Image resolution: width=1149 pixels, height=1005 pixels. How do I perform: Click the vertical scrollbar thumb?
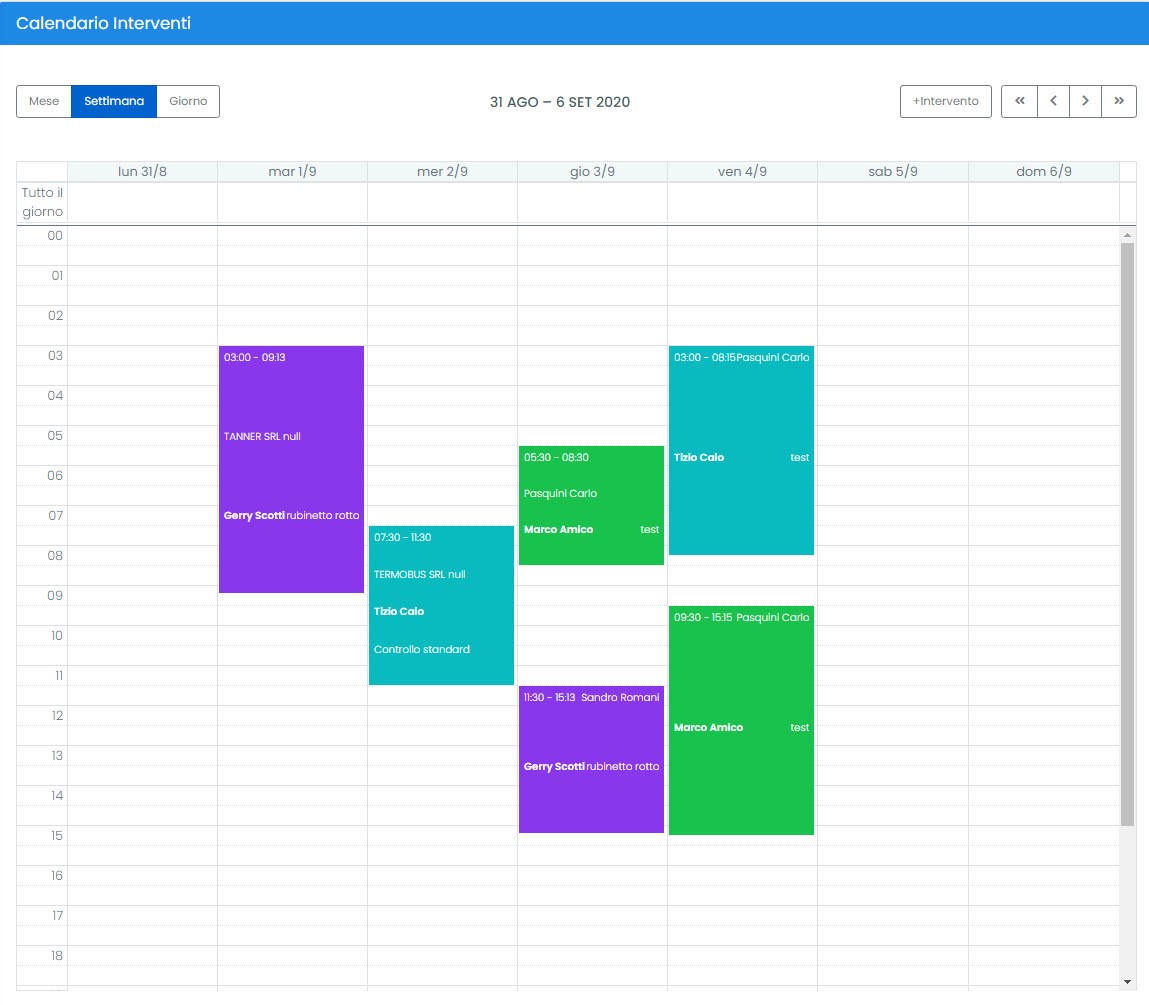pyautogui.click(x=1127, y=534)
